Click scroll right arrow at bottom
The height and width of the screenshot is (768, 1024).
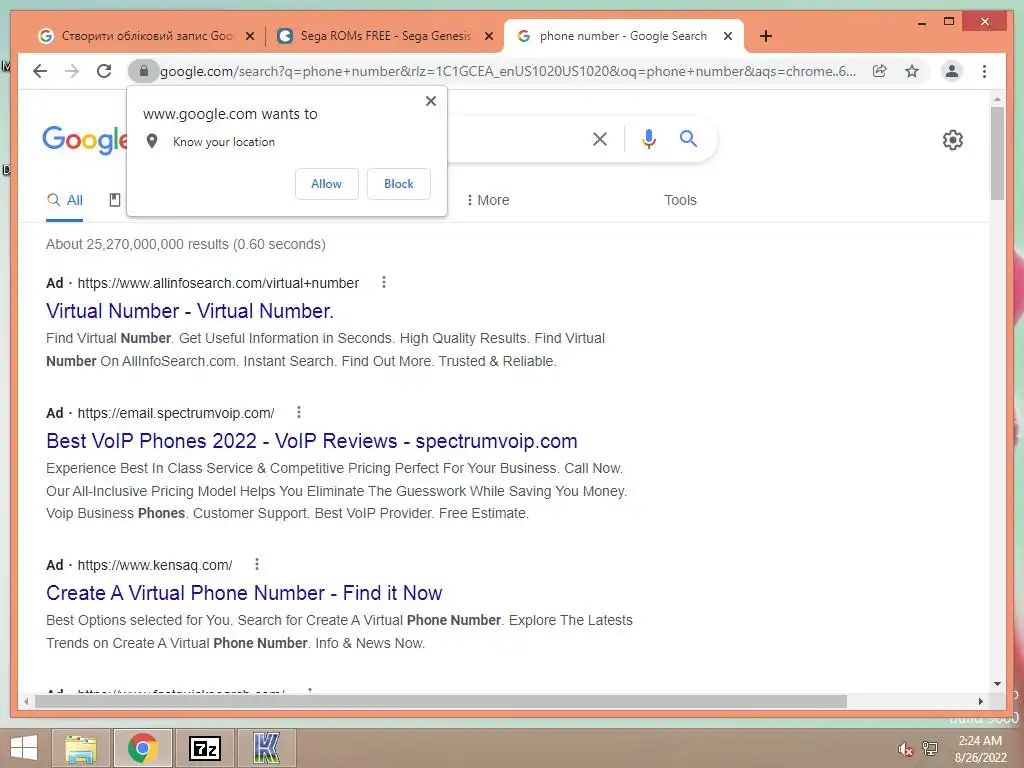980,701
